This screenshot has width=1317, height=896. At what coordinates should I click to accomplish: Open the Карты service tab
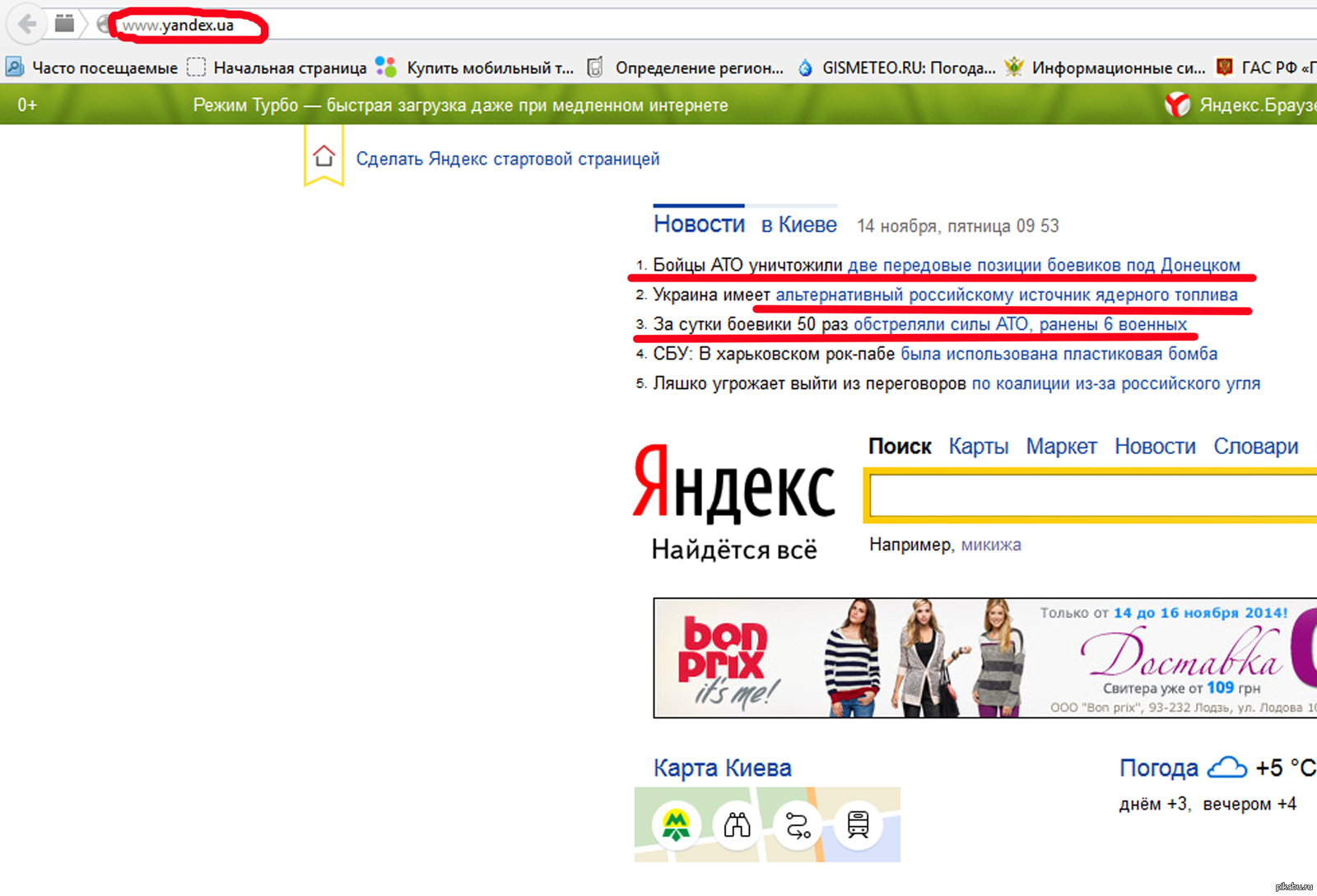tap(979, 446)
